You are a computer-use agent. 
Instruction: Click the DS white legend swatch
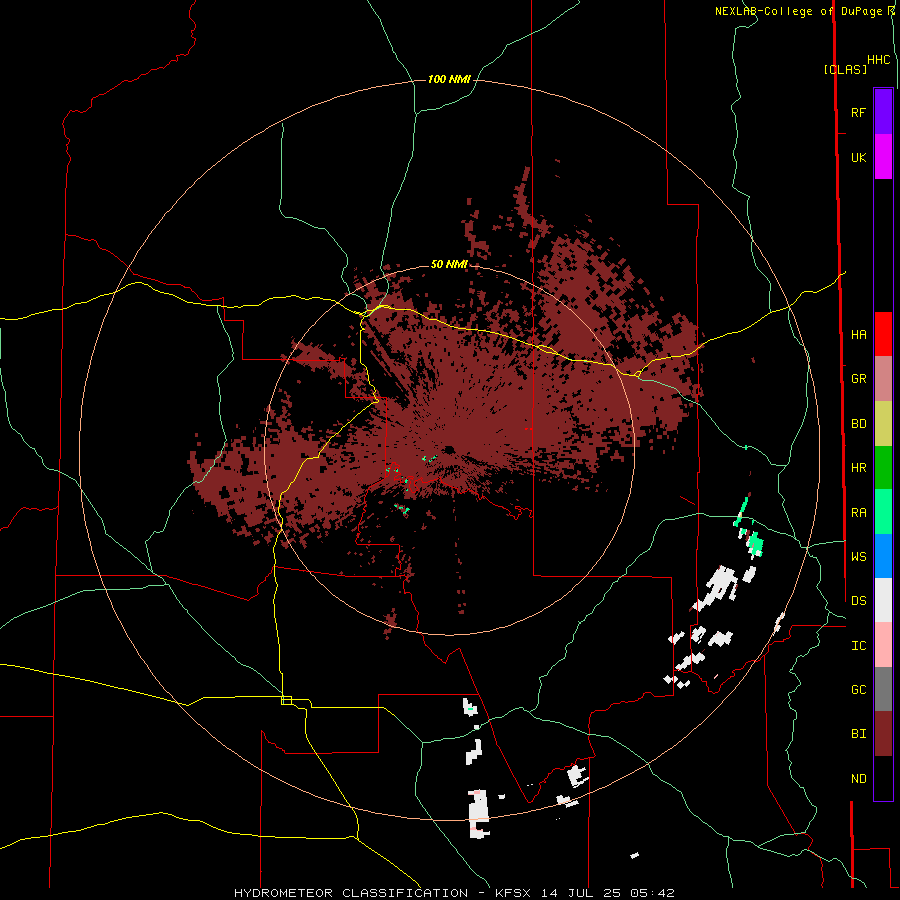coord(883,600)
